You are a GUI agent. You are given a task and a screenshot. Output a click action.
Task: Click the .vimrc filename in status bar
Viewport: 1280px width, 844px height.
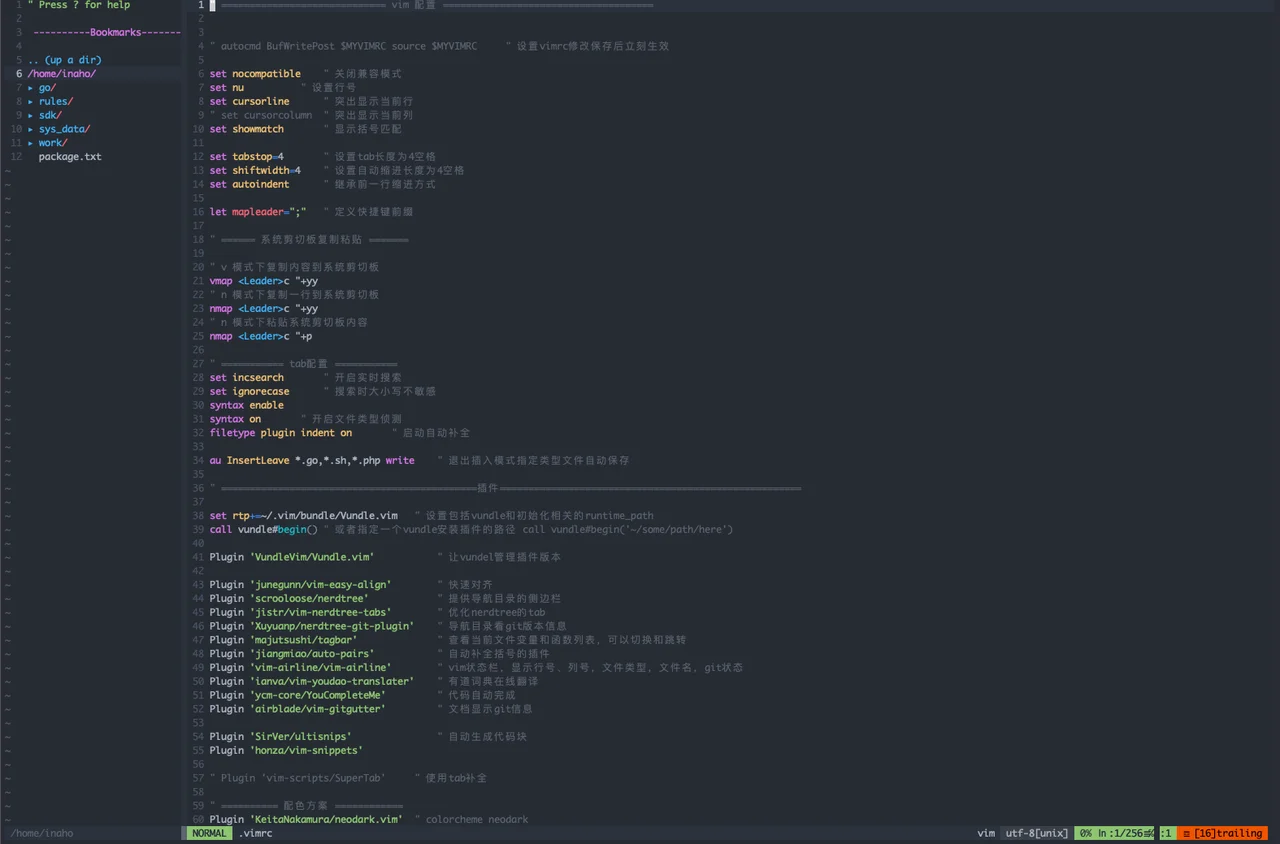255,833
